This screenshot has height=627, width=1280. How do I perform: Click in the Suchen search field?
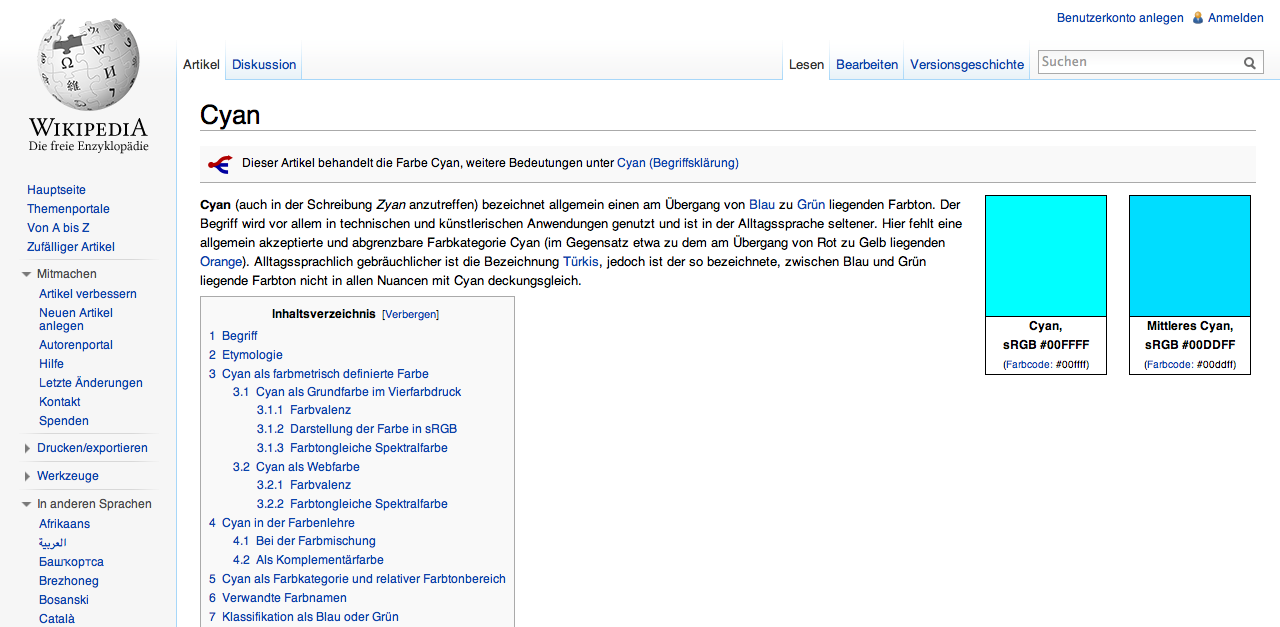[1139, 62]
